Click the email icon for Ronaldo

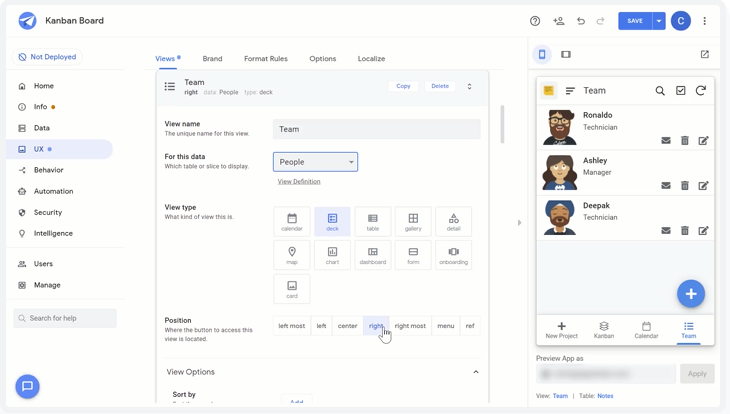coord(666,140)
